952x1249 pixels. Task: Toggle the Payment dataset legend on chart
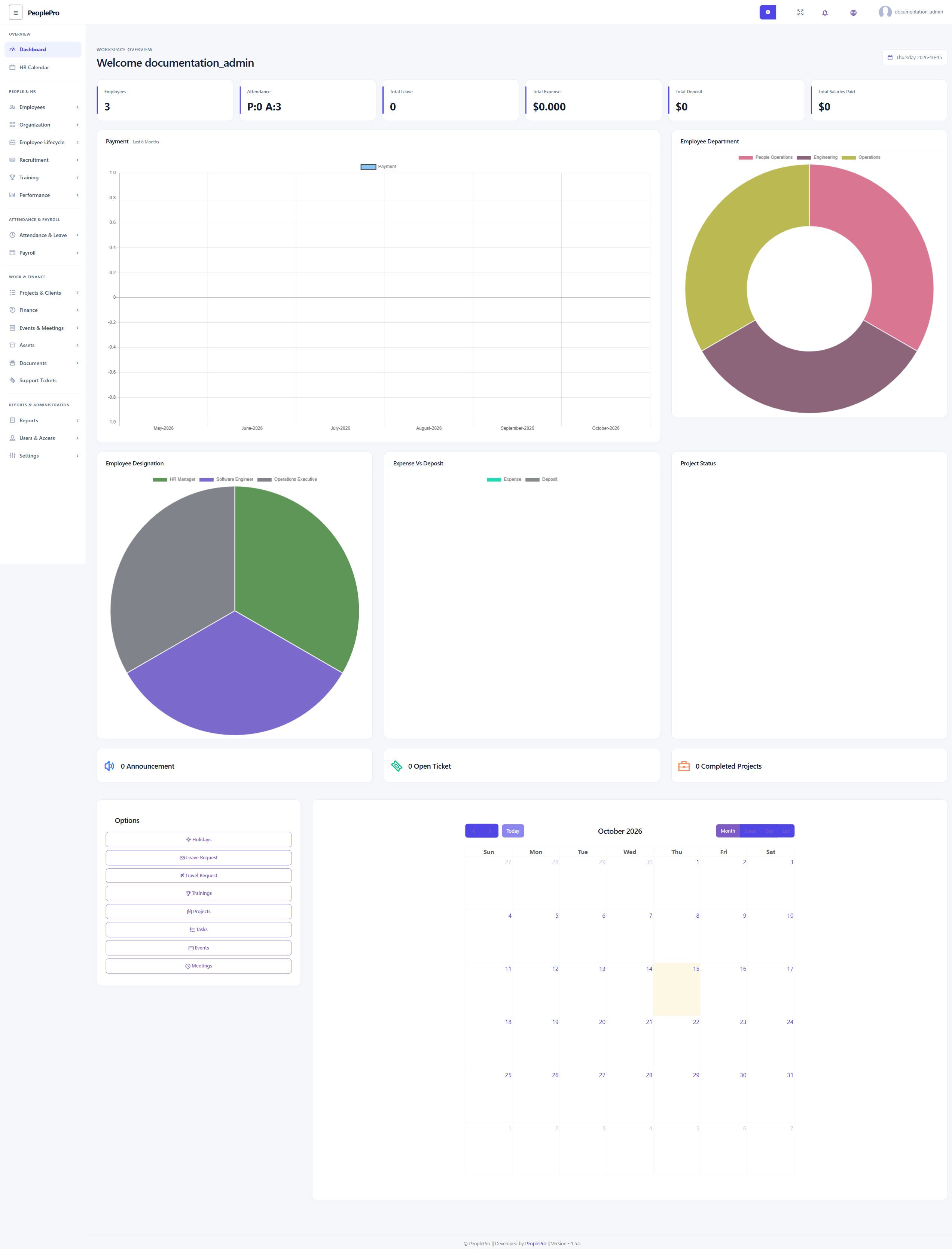378,167
